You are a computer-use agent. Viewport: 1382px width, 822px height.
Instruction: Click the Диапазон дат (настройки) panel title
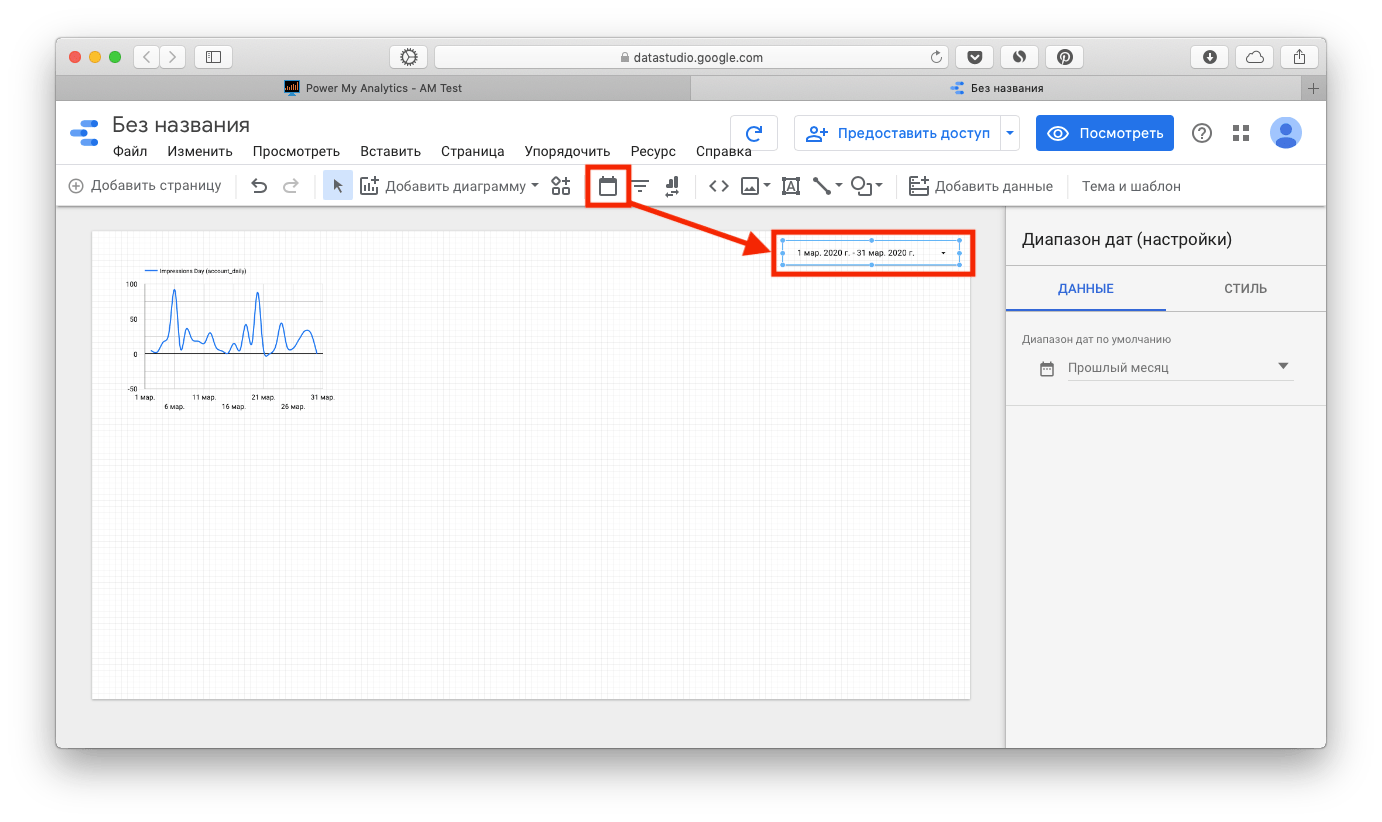click(x=1127, y=240)
